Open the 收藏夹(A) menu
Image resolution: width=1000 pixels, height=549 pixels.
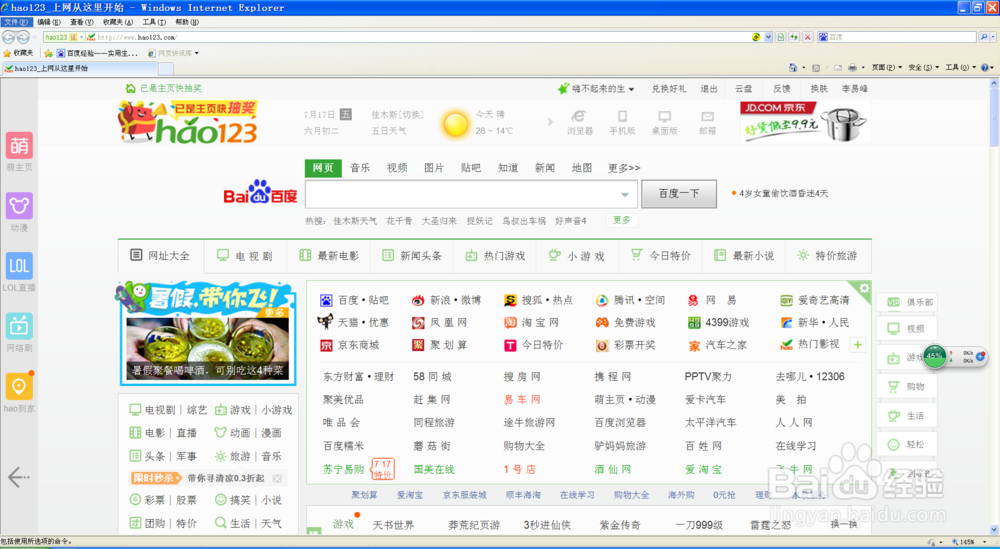(118, 22)
